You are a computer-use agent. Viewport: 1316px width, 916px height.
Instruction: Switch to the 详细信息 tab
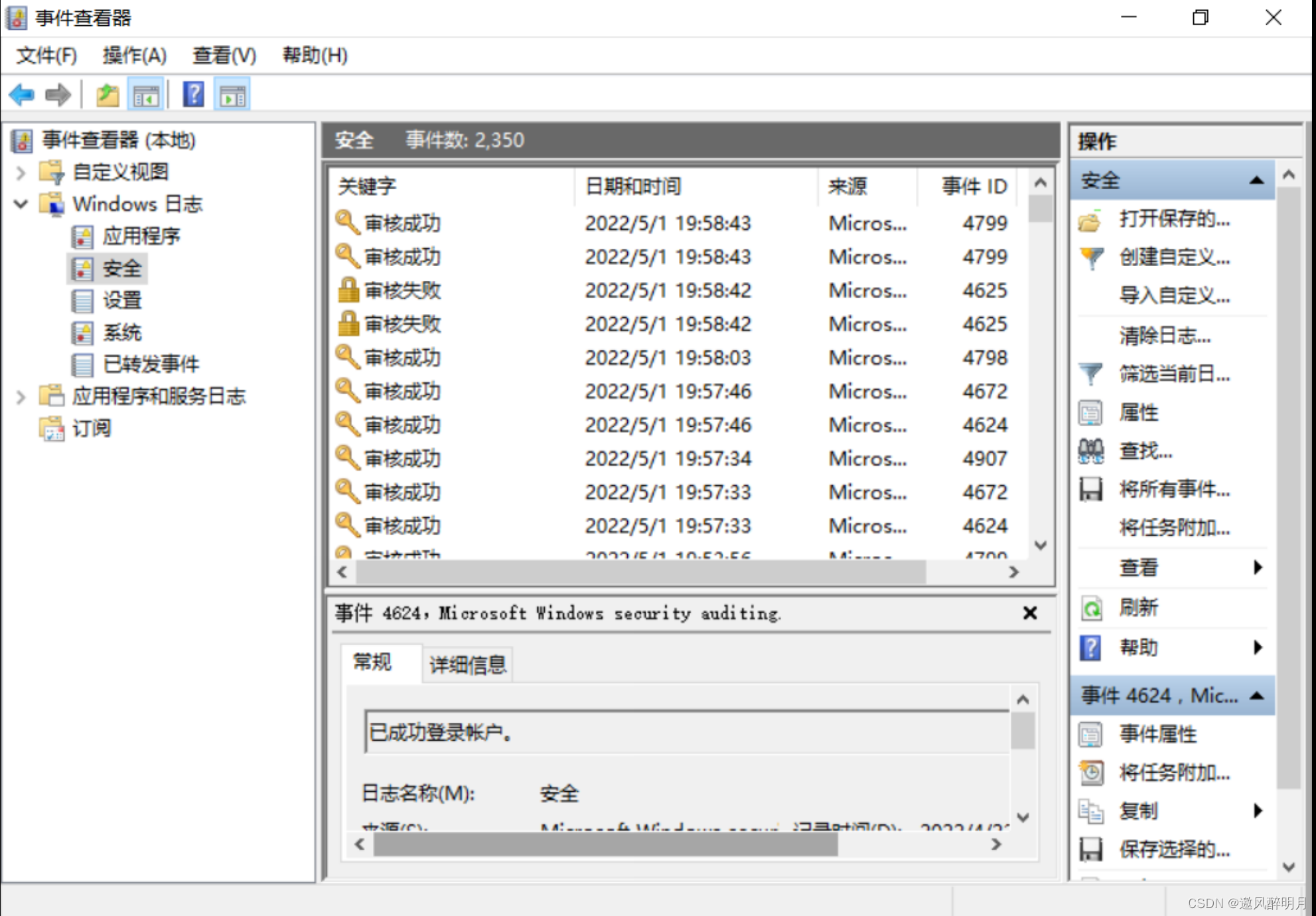click(467, 664)
